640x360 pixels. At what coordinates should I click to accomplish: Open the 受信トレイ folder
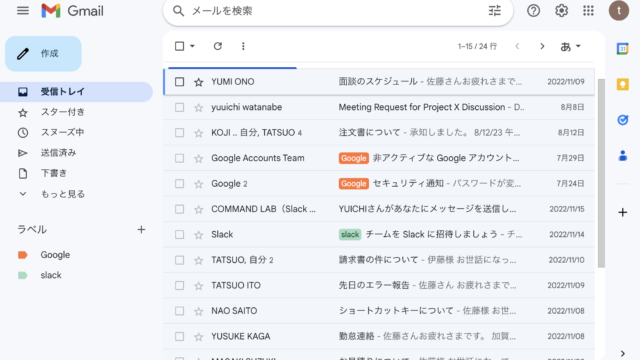pos(77,92)
